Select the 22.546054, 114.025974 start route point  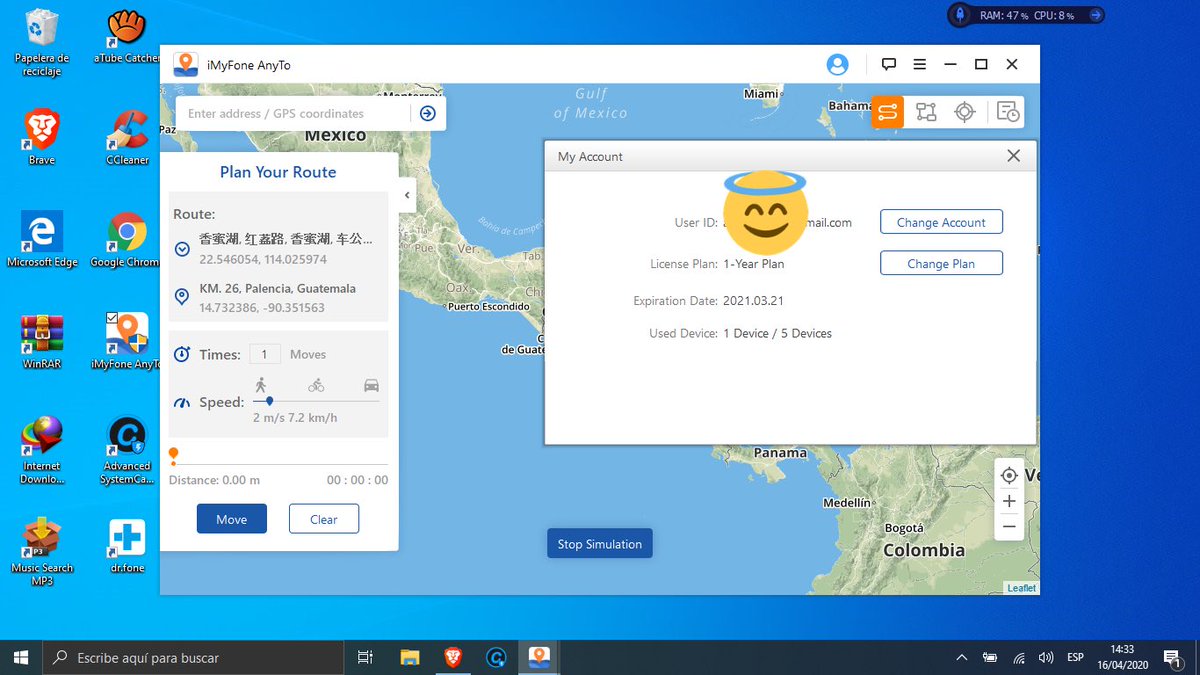(x=278, y=249)
